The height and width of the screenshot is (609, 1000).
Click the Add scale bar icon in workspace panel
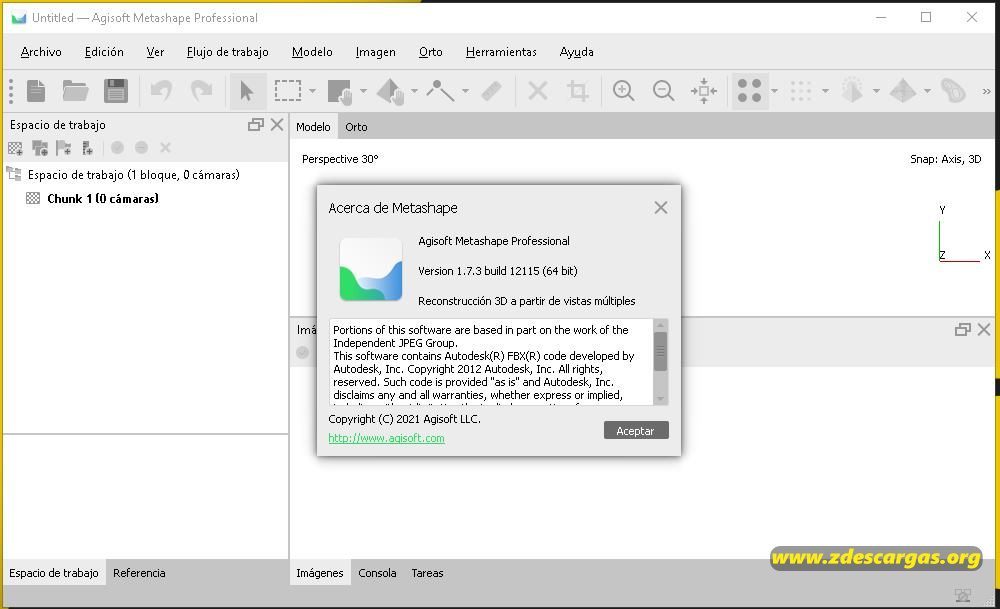[87, 148]
